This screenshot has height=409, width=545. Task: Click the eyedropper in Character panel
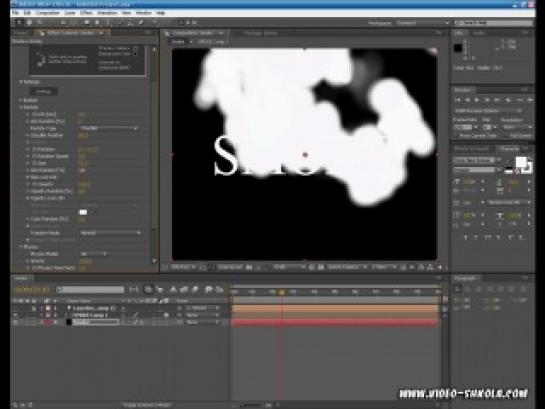(508, 161)
